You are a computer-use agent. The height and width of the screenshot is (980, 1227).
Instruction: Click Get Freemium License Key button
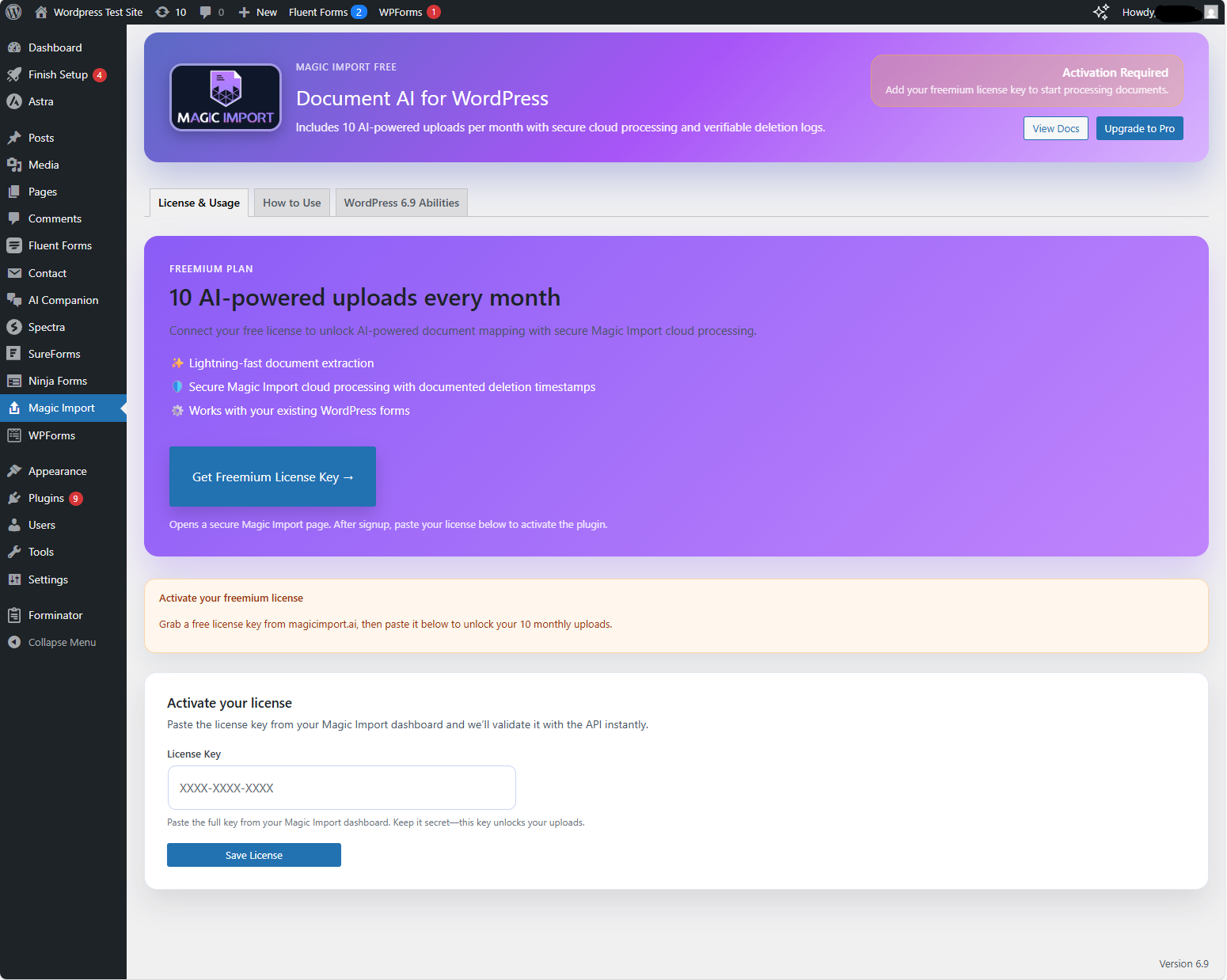click(x=272, y=477)
